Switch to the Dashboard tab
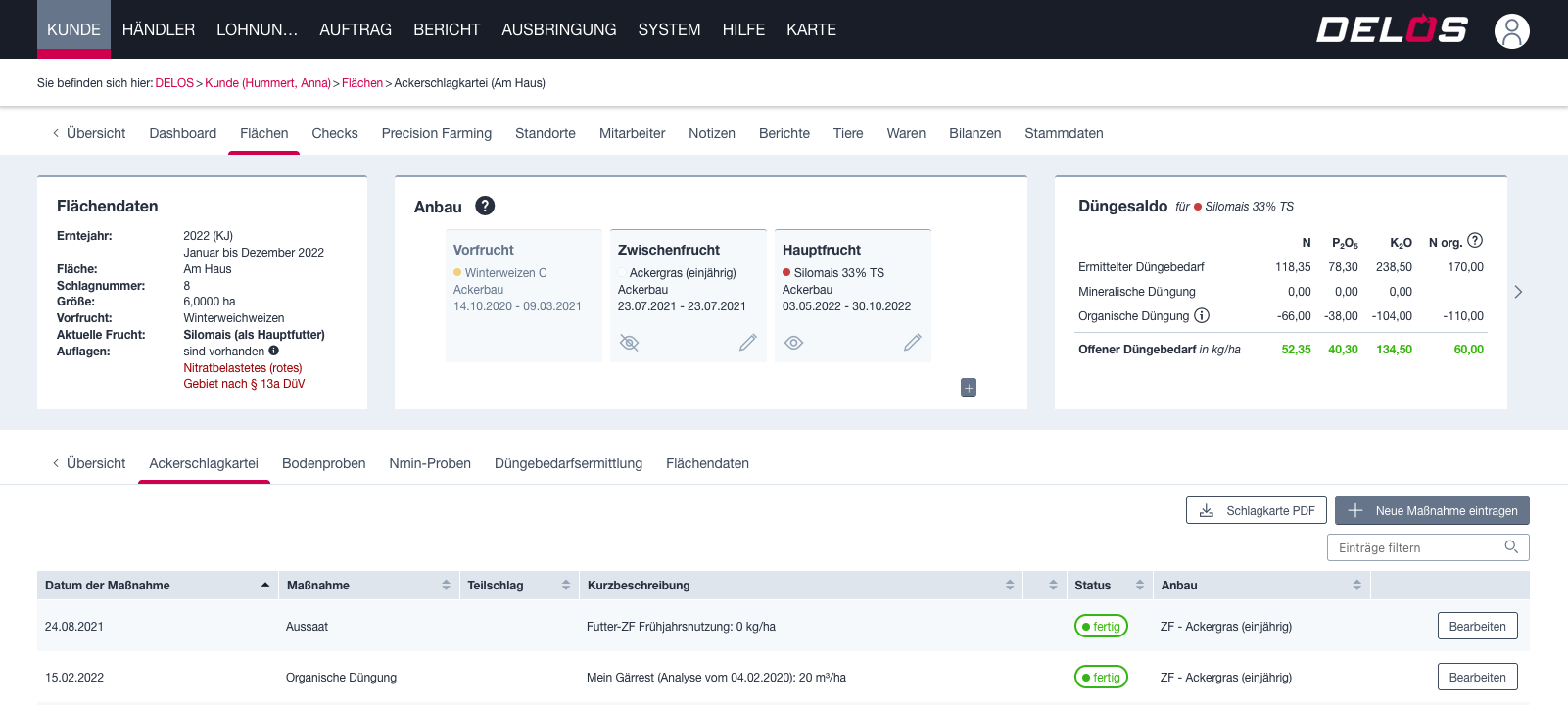The width and height of the screenshot is (1568, 705). [183, 133]
